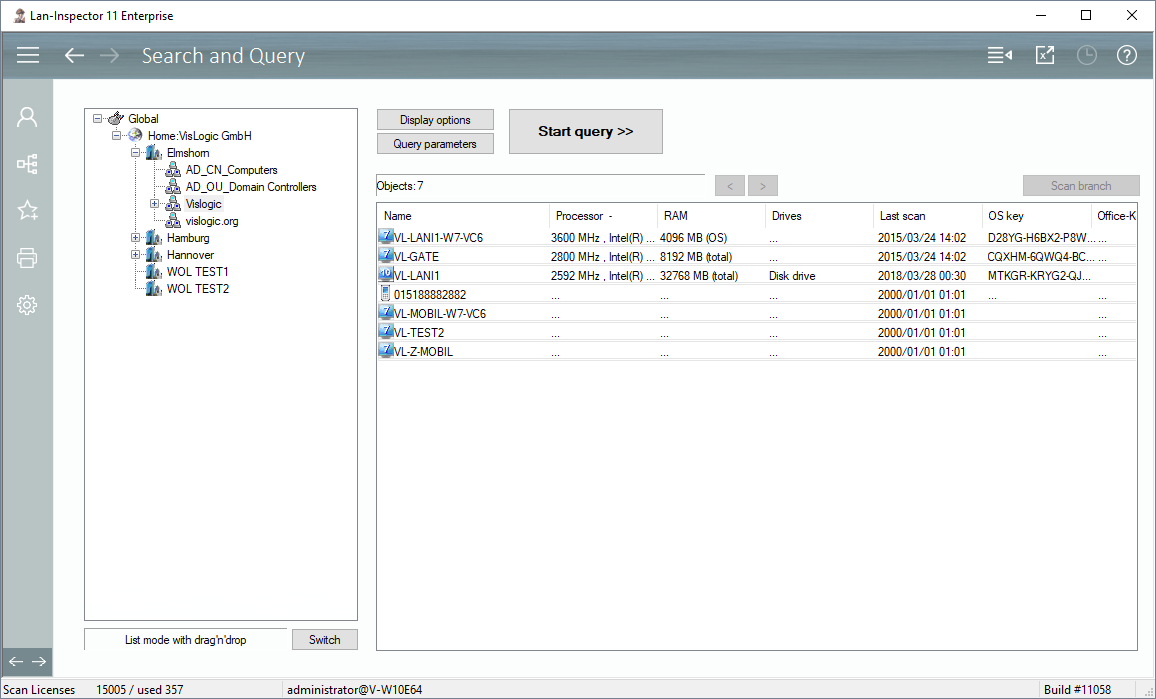This screenshot has width=1156, height=699.
Task: Go back with the header arrow
Action: [74, 56]
